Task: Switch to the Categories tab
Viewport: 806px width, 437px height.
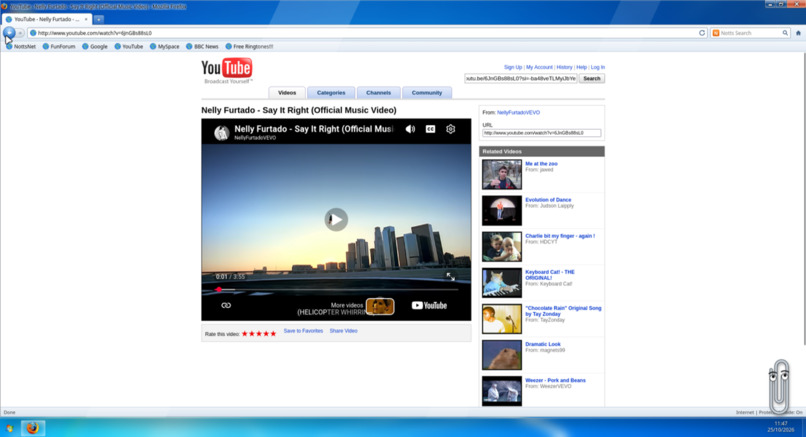Action: [x=331, y=93]
